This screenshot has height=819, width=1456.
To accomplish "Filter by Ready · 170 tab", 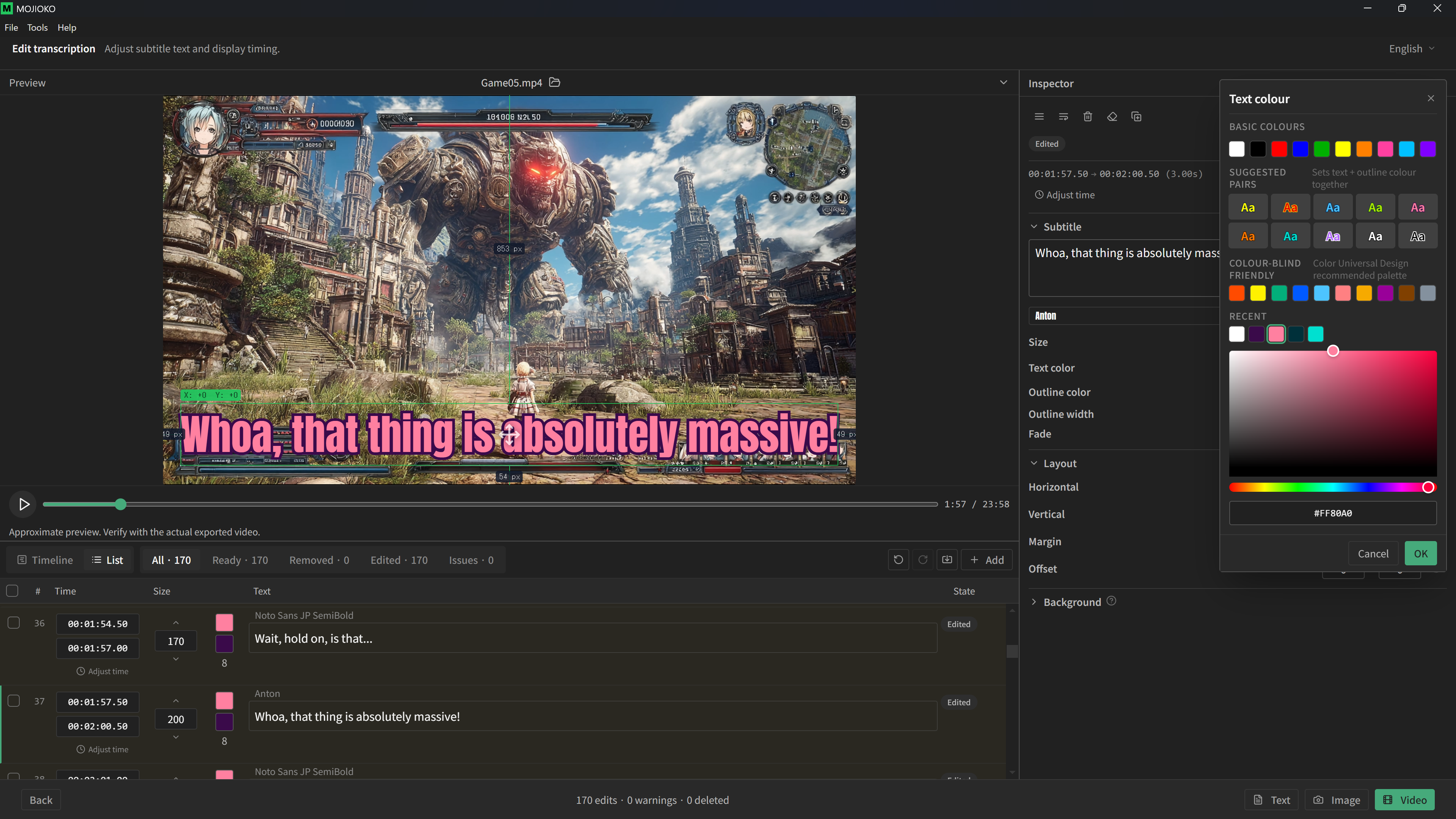I will 240,560.
